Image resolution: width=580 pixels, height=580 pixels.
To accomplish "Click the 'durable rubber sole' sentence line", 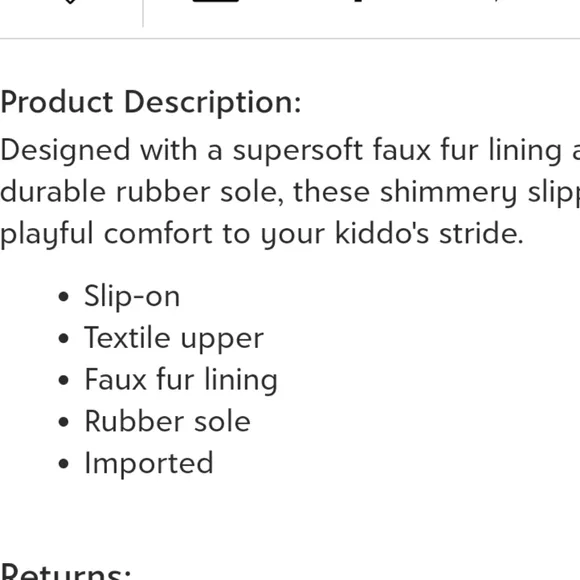I will click(x=290, y=192).
